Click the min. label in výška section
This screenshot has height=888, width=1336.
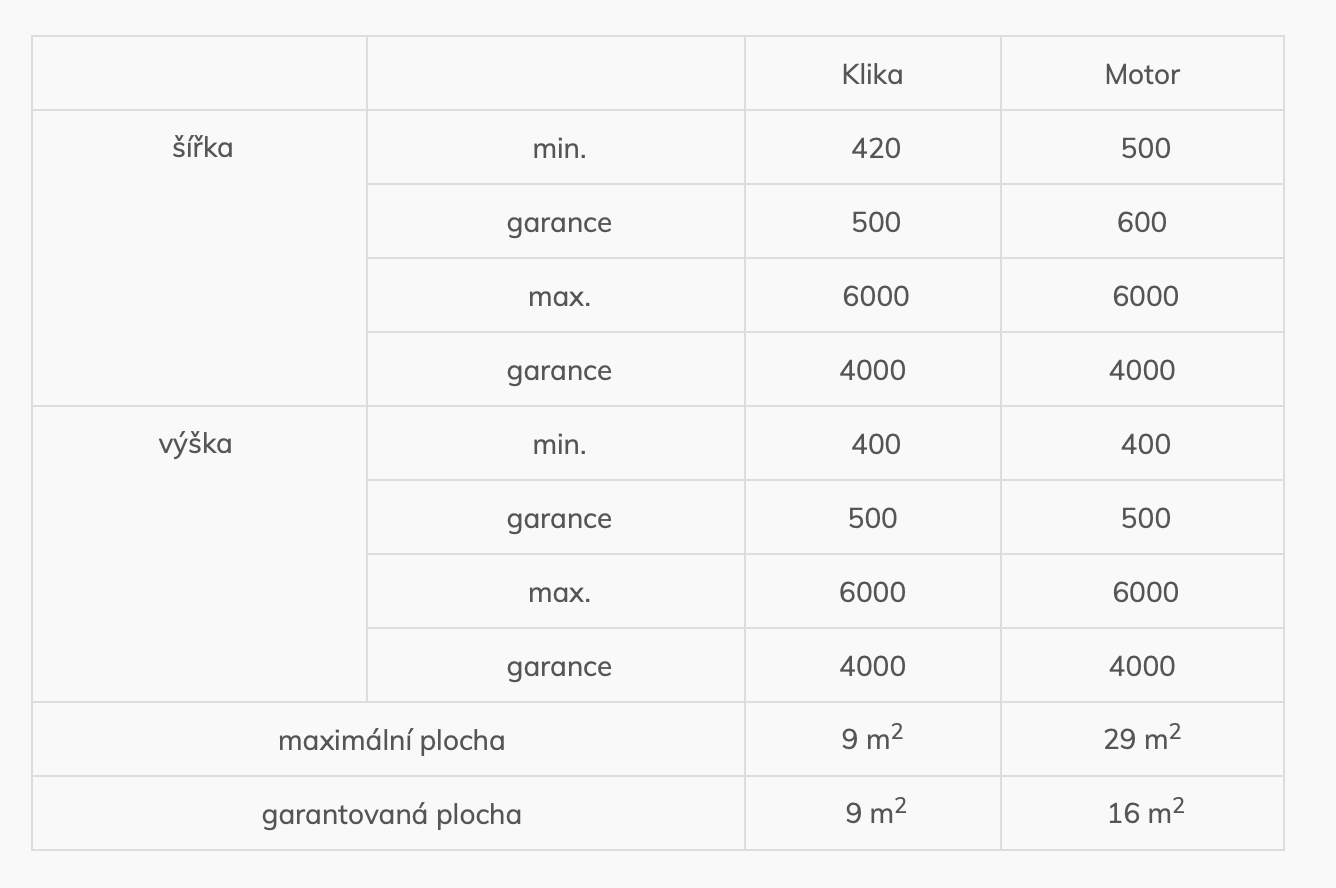pos(559,444)
